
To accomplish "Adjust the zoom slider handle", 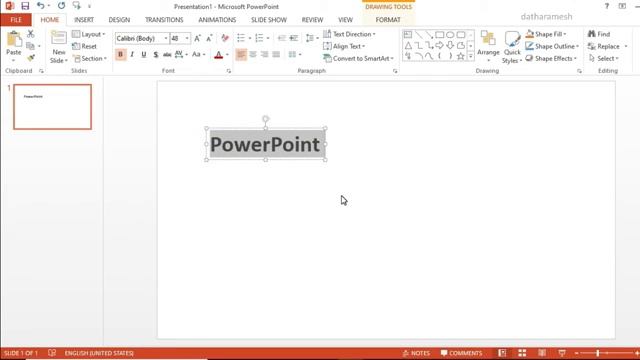I will click(598, 353).
